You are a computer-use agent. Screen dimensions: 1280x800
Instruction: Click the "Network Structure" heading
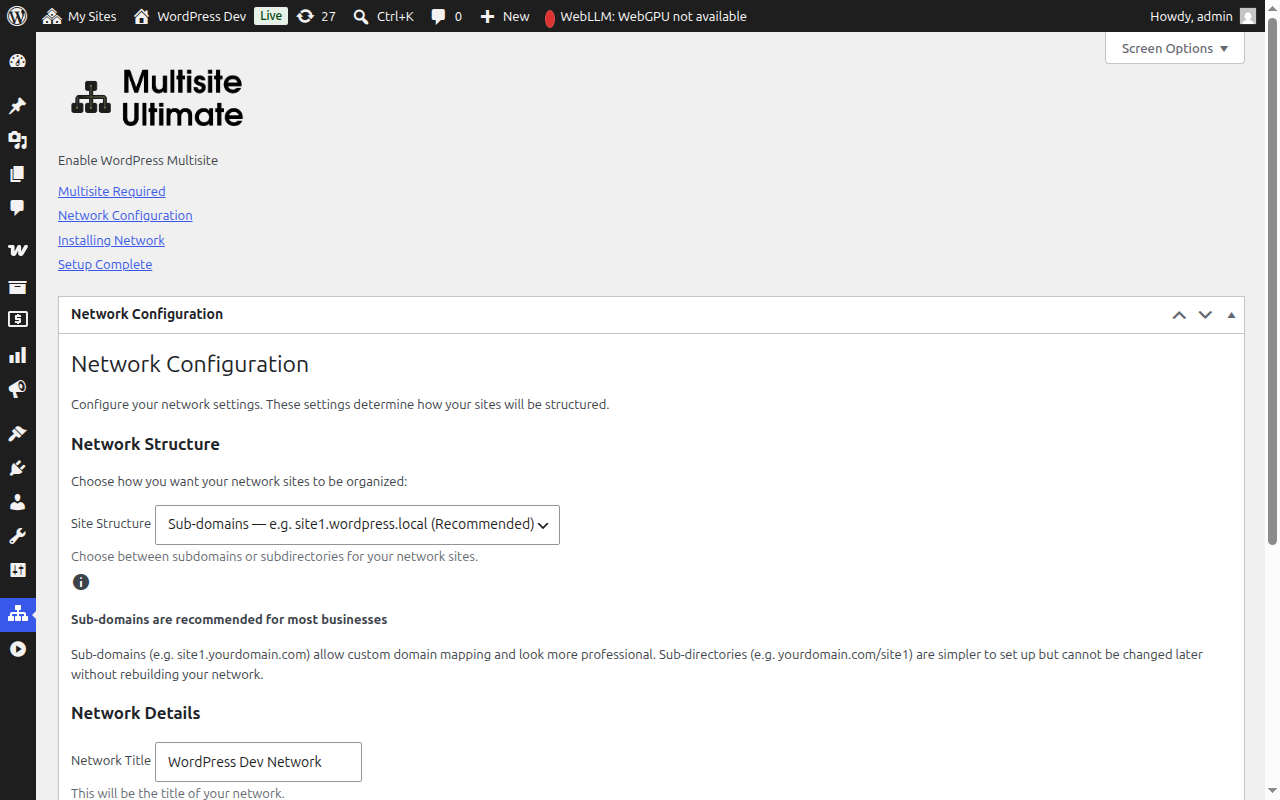pyautogui.click(x=145, y=444)
